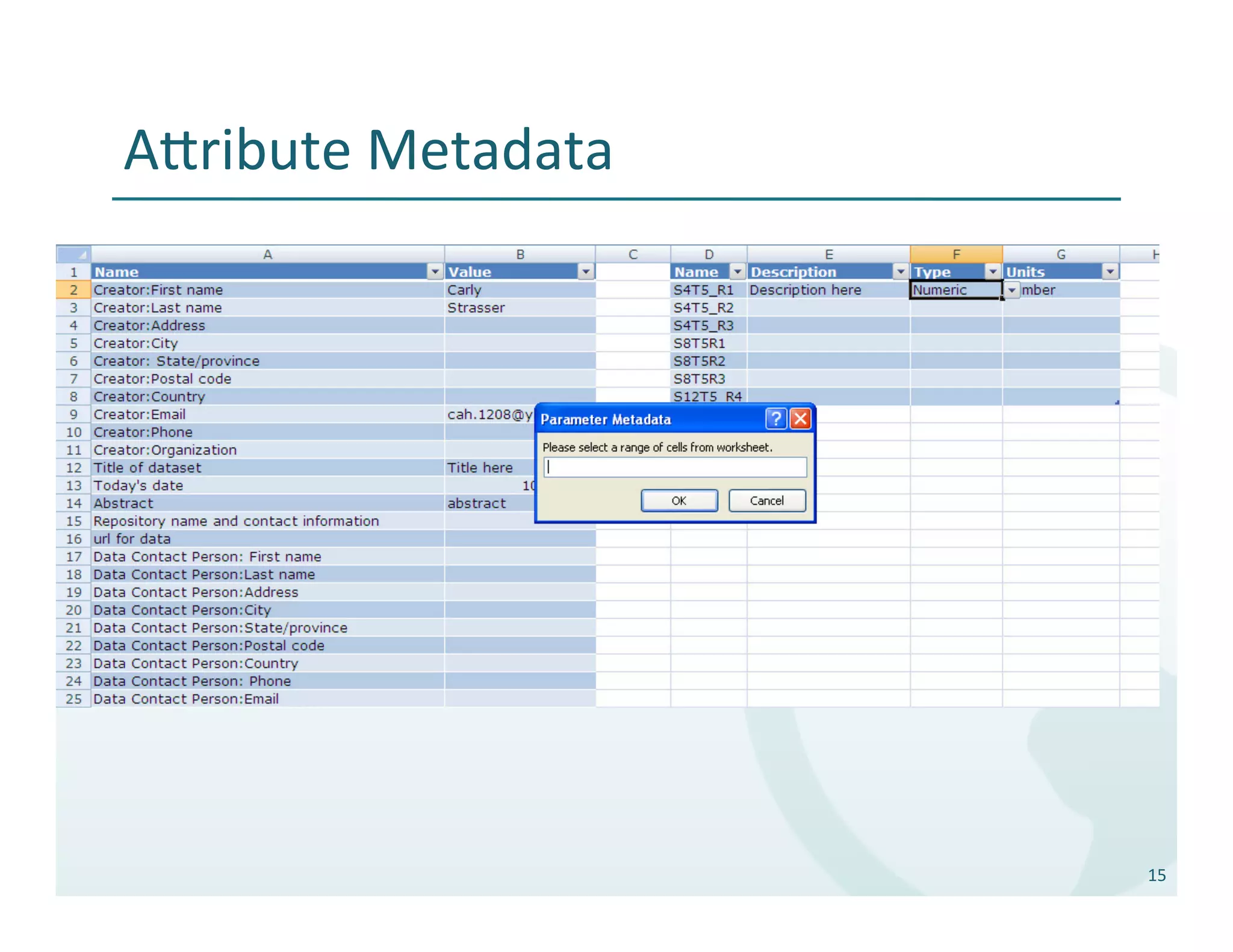Viewport: 1233px width, 952px height.
Task: Click the Help question mark in Parameter Metadata dialog
Action: 776,418
